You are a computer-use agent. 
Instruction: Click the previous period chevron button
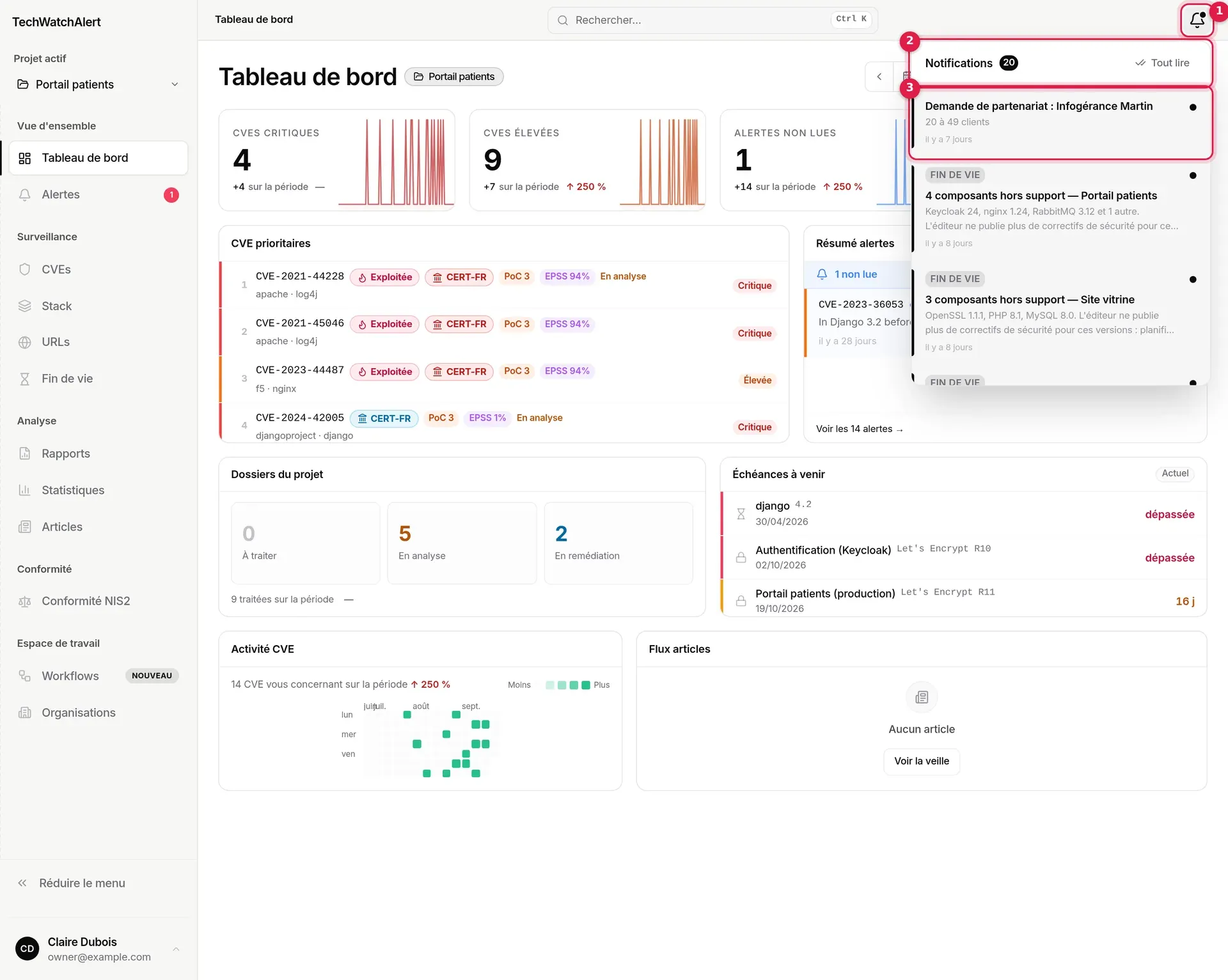(x=879, y=77)
